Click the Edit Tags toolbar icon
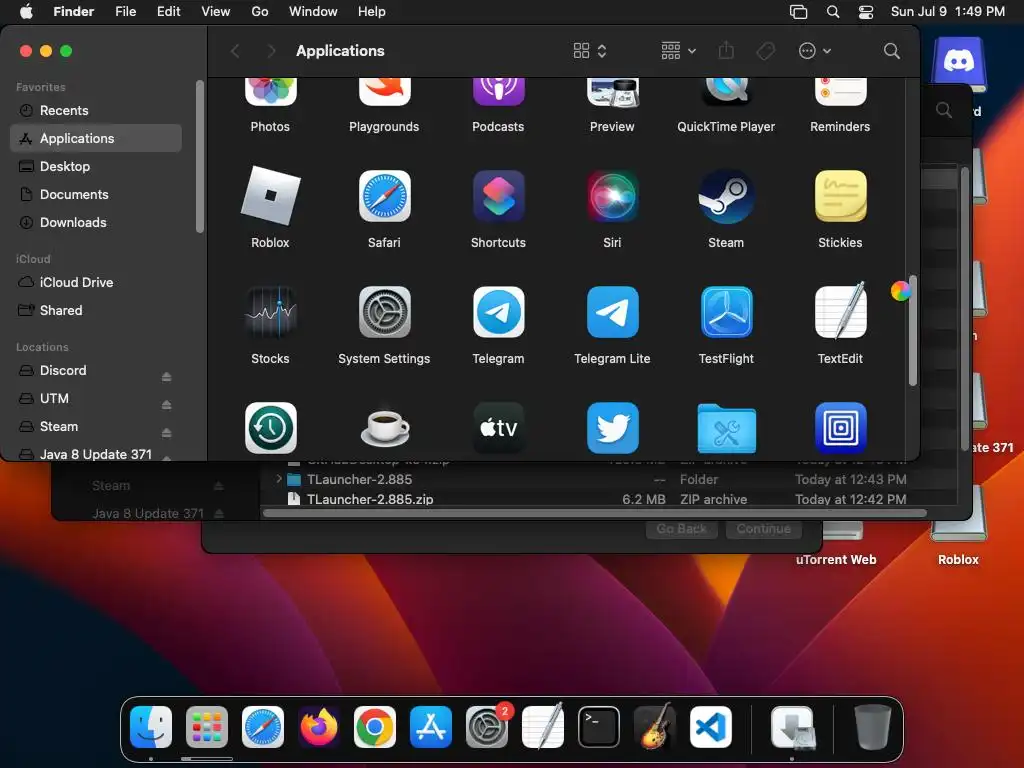Screen dimensions: 1024x768 pos(765,50)
